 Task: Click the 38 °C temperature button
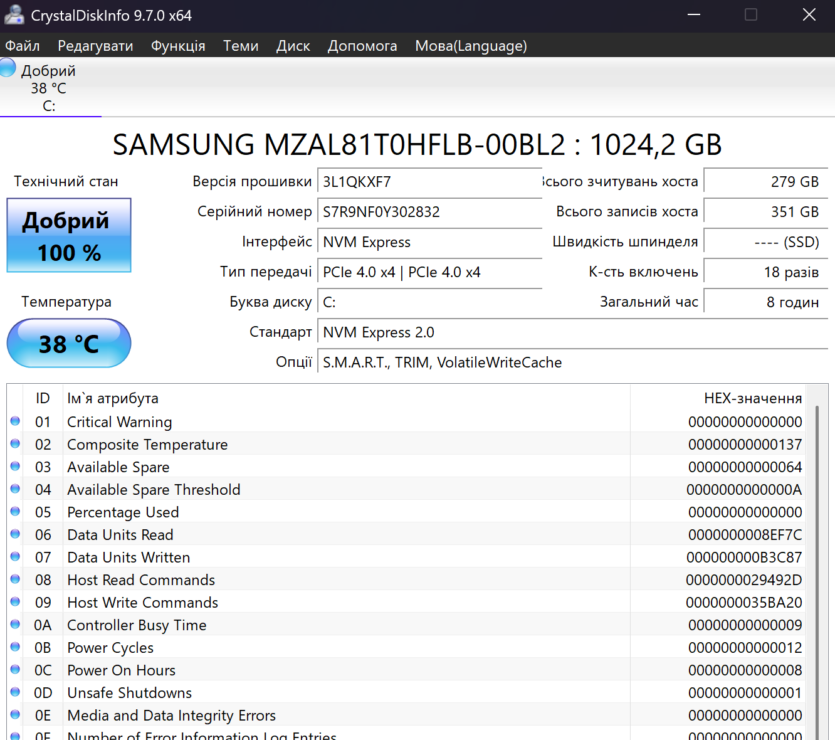[69, 343]
